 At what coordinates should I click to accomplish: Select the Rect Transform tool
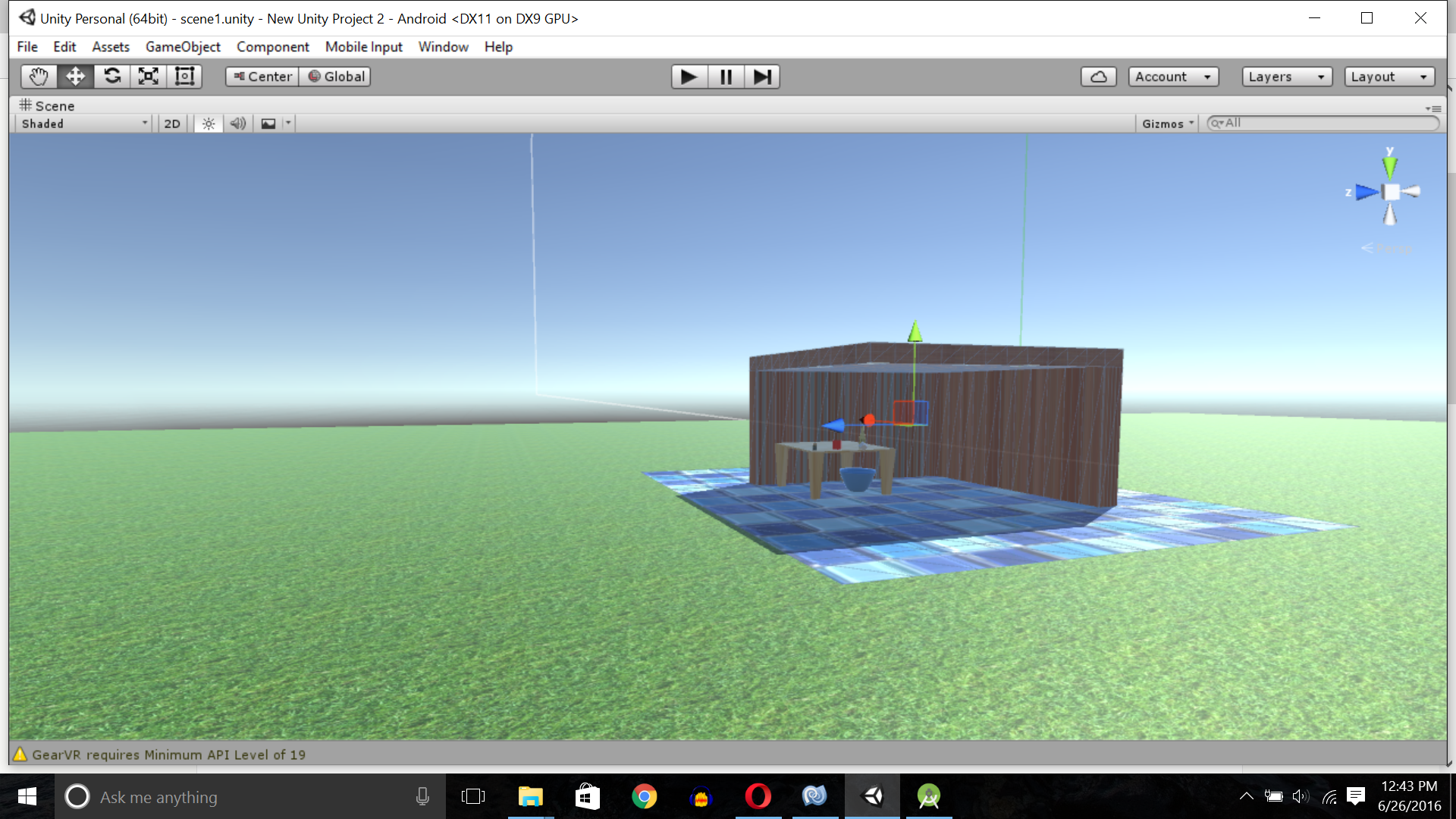pos(185,77)
